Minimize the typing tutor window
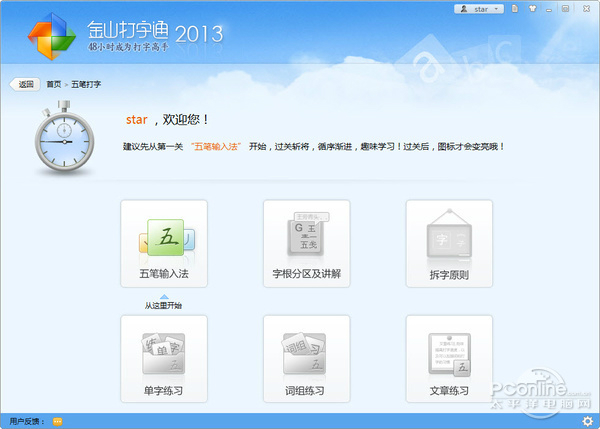The image size is (600, 429). point(549,9)
